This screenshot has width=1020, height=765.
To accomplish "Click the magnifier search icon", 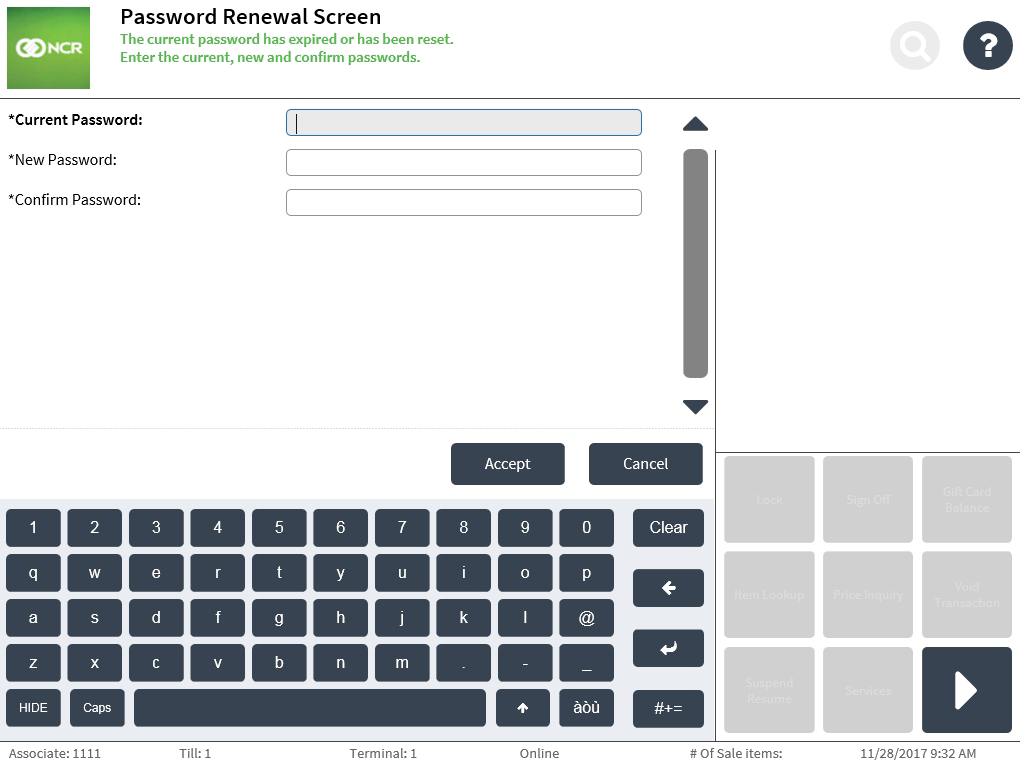I will pyautogui.click(x=915, y=46).
